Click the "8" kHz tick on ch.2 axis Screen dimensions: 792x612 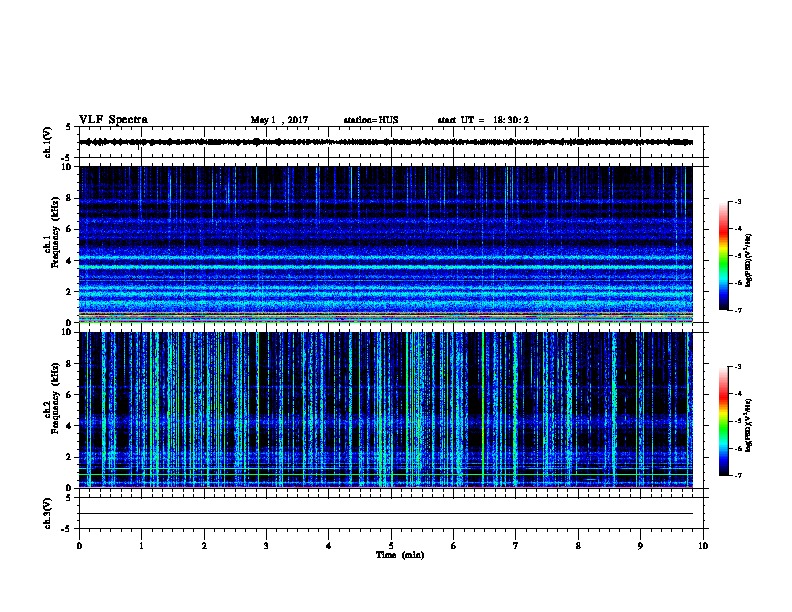point(69,364)
